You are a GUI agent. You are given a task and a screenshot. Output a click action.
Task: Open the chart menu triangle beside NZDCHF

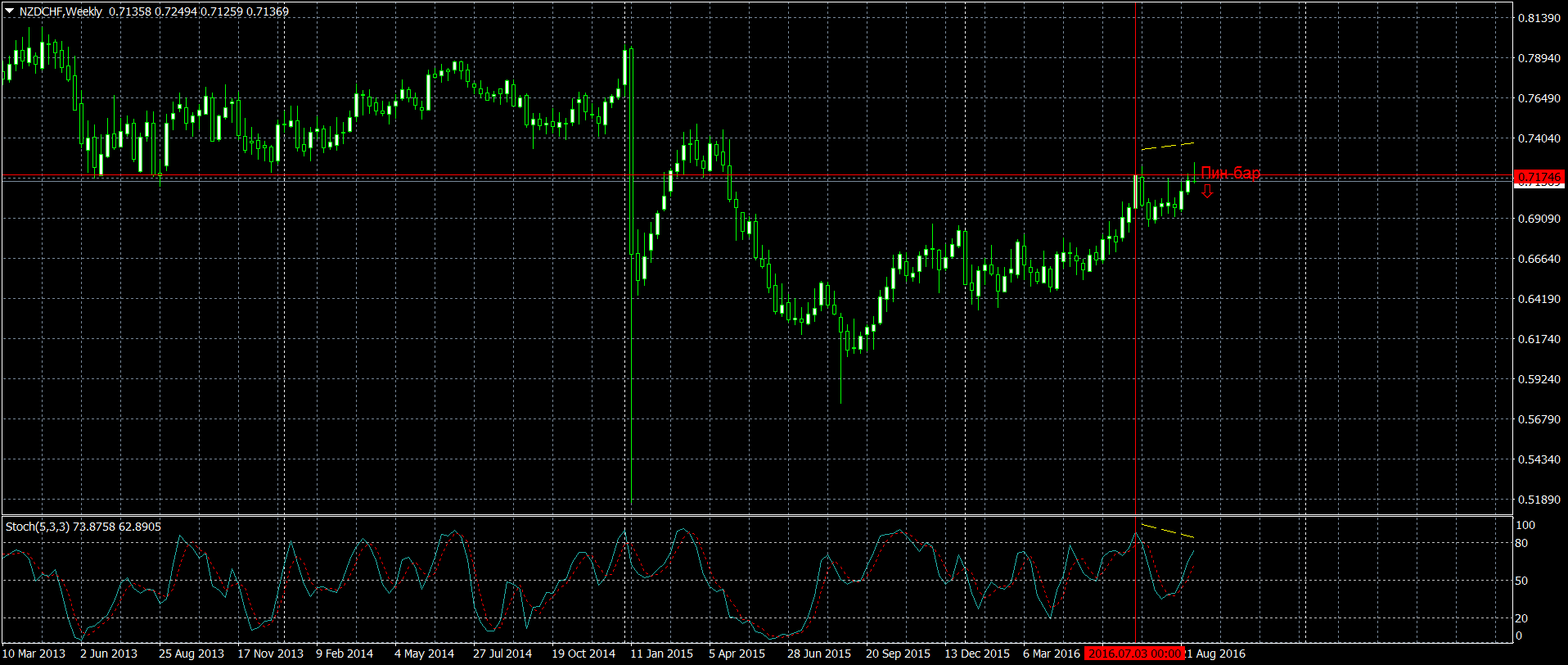click(x=10, y=11)
